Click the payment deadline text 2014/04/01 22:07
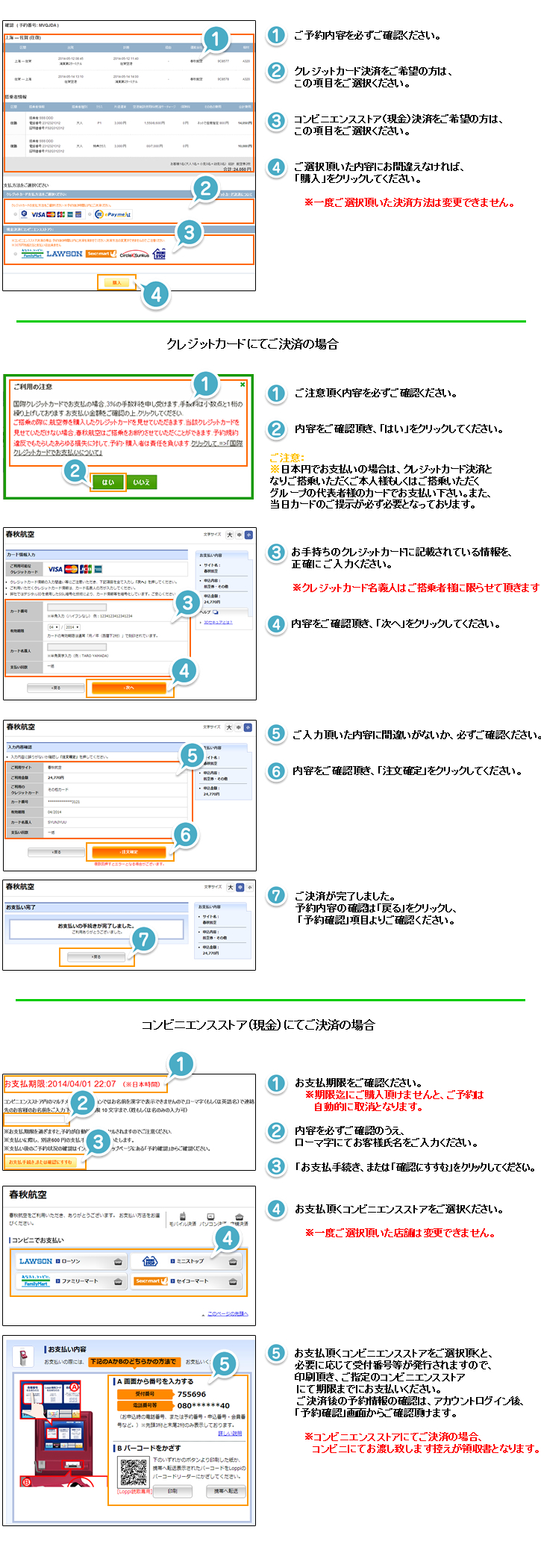 coord(81,1083)
